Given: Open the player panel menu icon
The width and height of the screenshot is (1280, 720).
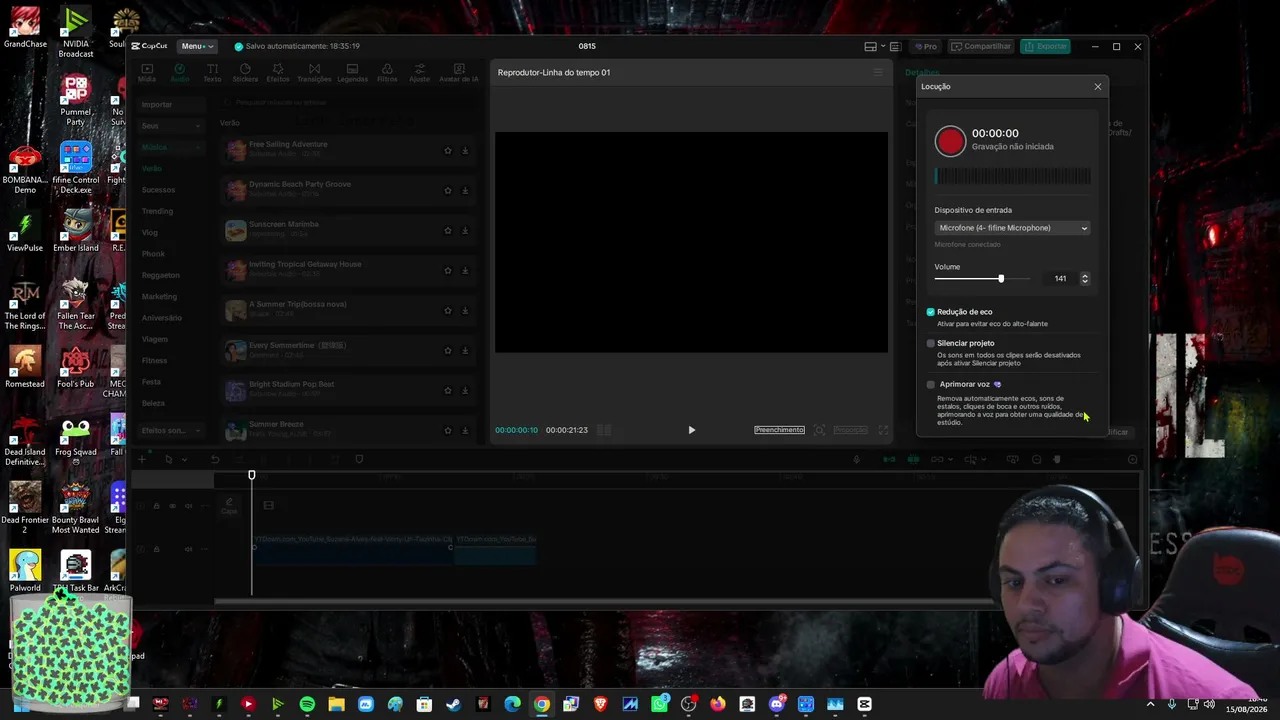Looking at the screenshot, I should [x=878, y=72].
